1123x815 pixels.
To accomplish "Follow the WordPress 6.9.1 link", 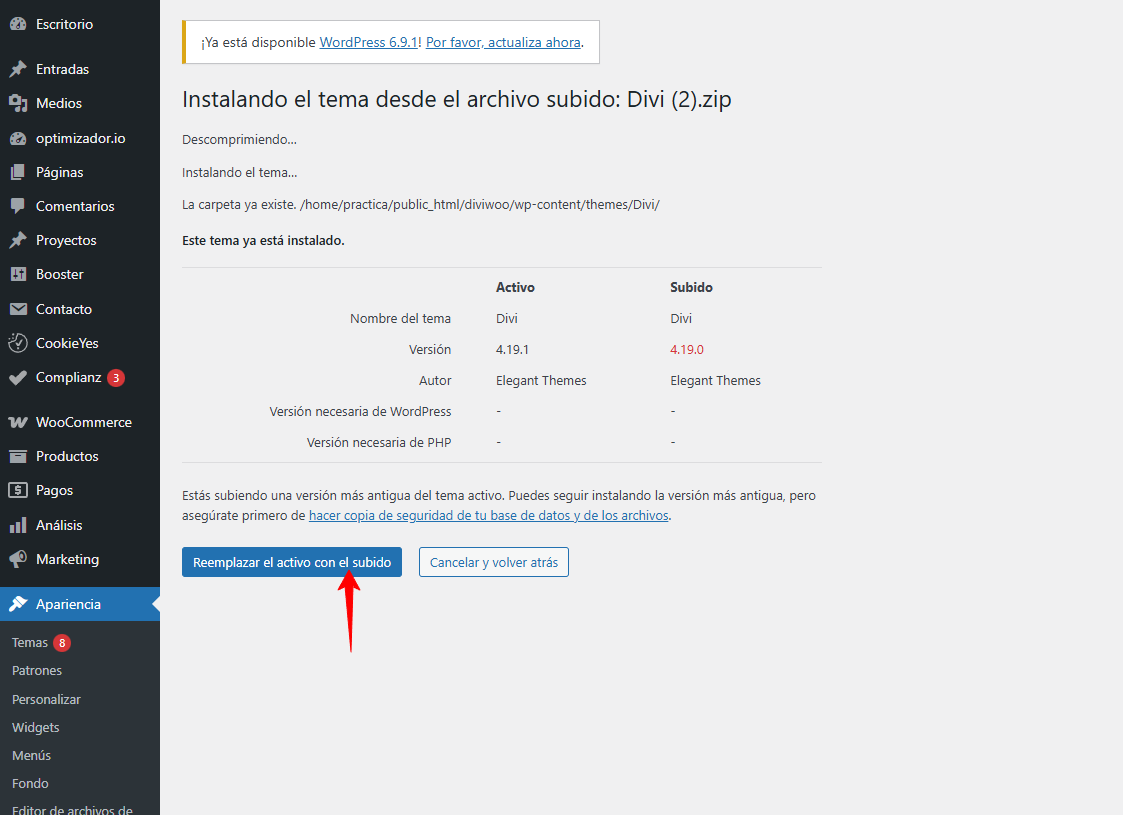I will [x=368, y=42].
